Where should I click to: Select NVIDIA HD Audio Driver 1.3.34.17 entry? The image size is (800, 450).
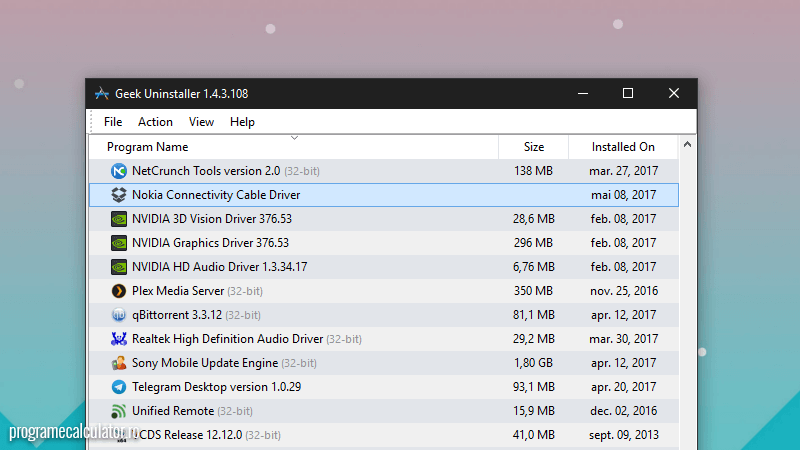click(219, 267)
